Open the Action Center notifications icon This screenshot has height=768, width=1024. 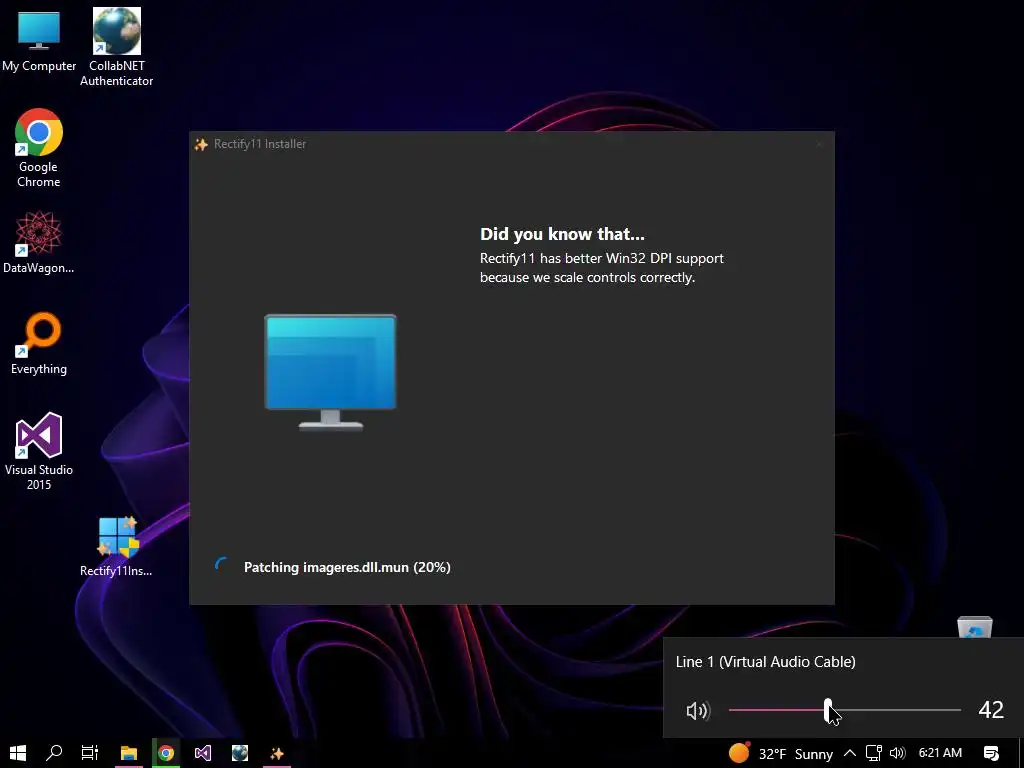tap(991, 753)
